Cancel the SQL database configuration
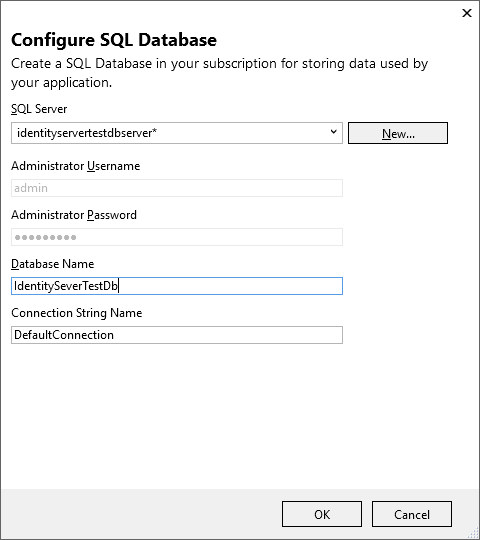 tap(411, 514)
